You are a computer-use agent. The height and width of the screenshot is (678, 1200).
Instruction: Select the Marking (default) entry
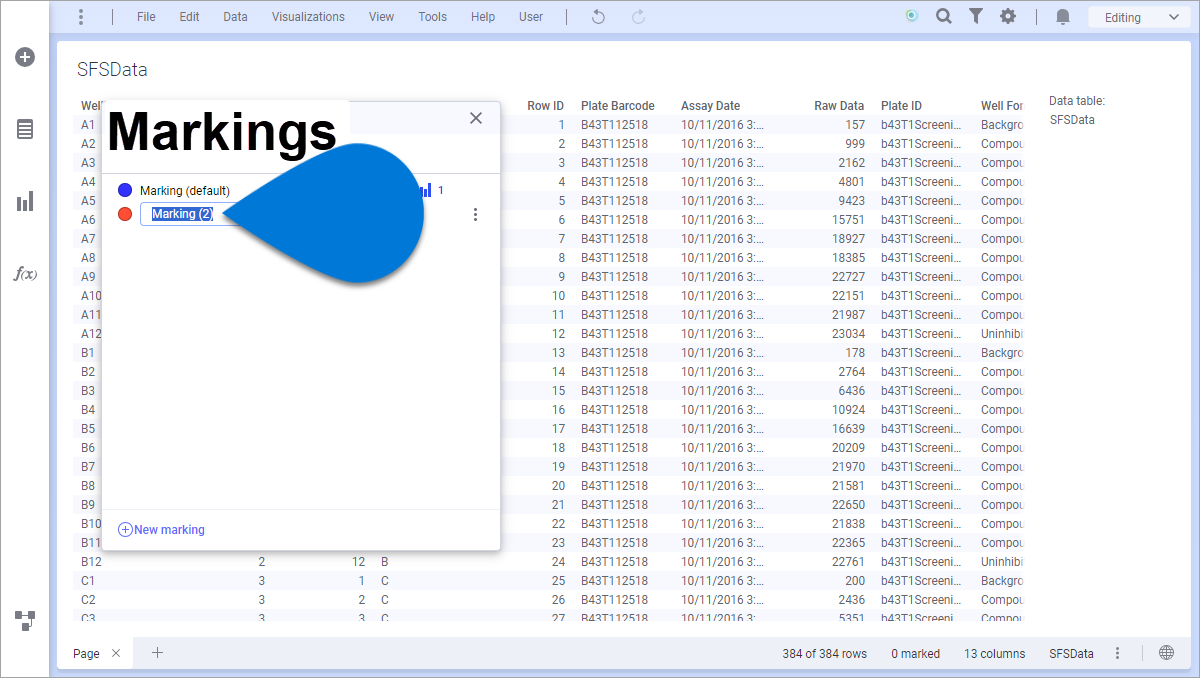click(x=185, y=190)
